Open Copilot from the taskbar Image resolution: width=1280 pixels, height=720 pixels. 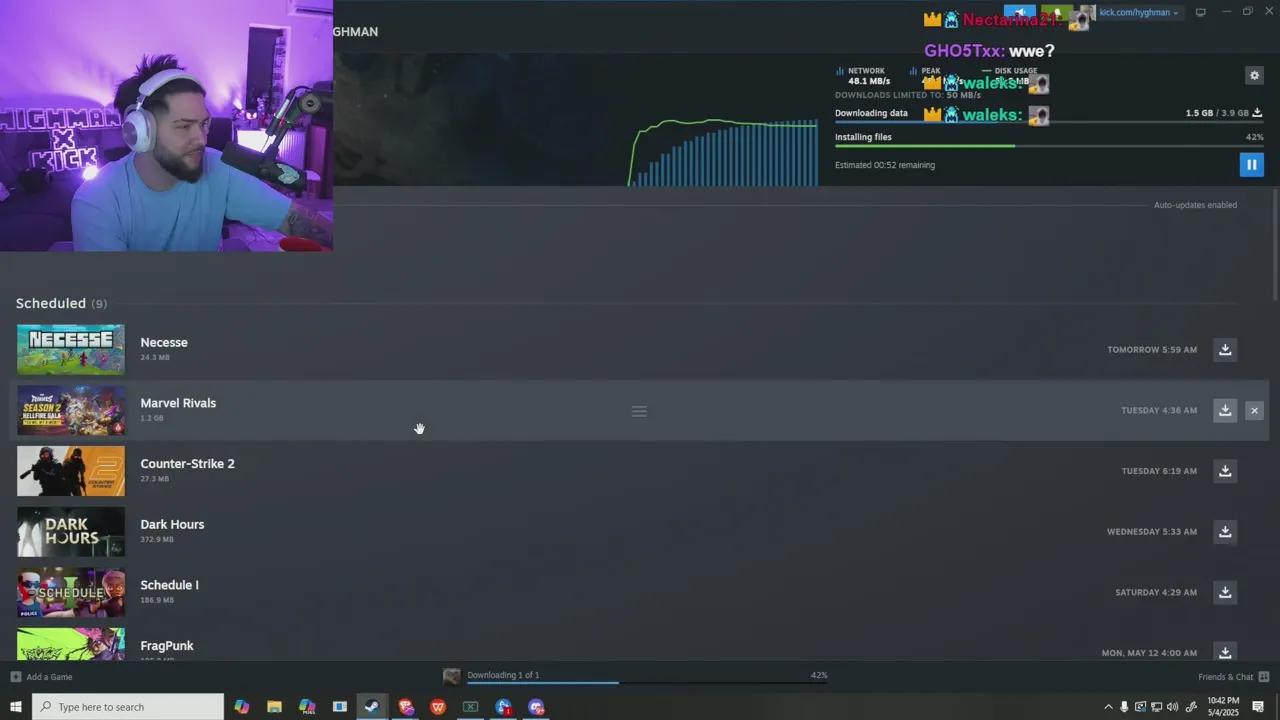[x=241, y=707]
